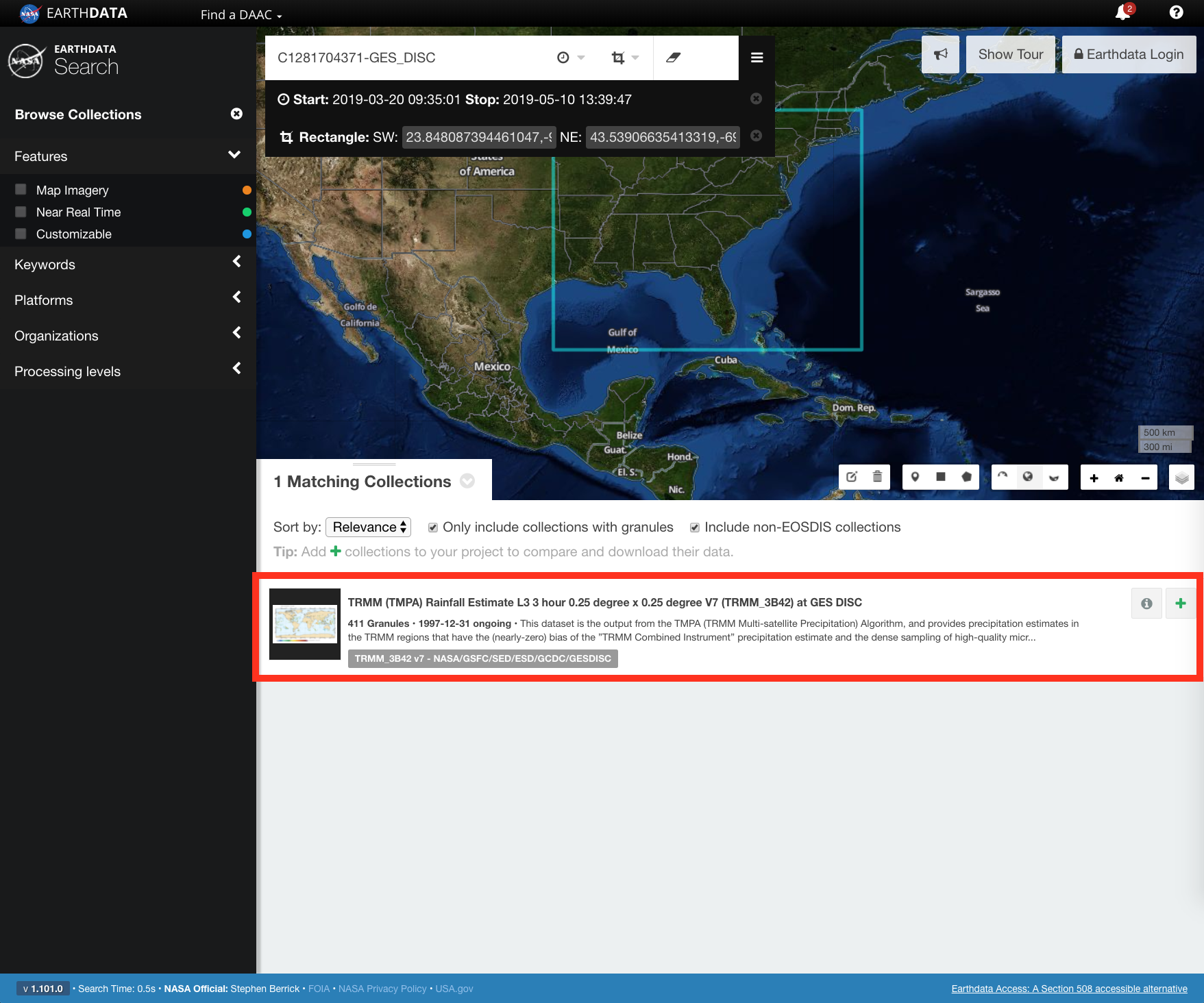Switch to south polar projection
The height and width of the screenshot is (1003, 1204).
coord(1054,477)
